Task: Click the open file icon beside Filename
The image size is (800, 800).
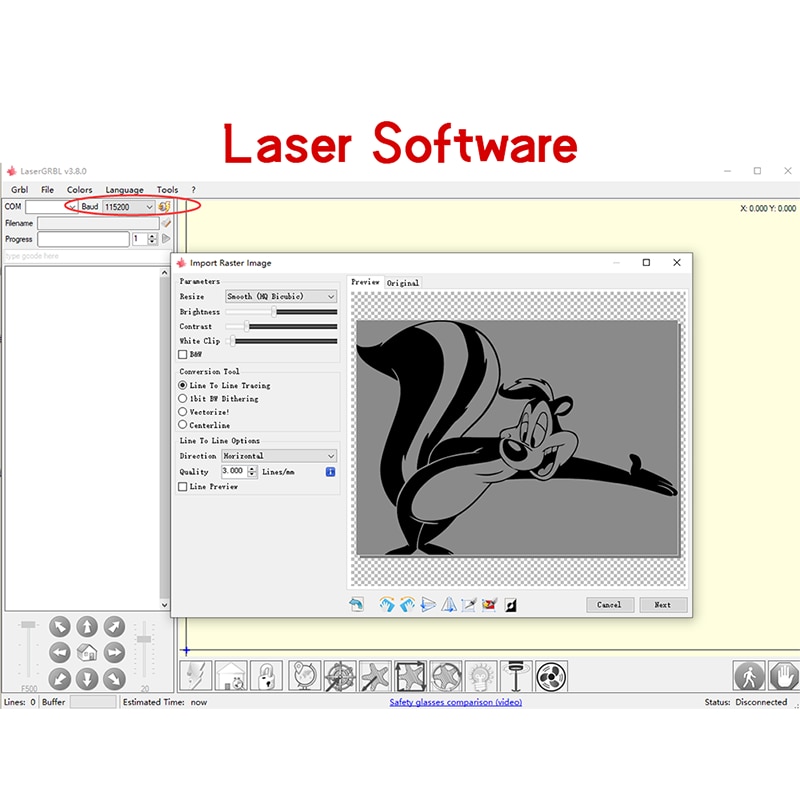Action: click(x=166, y=223)
